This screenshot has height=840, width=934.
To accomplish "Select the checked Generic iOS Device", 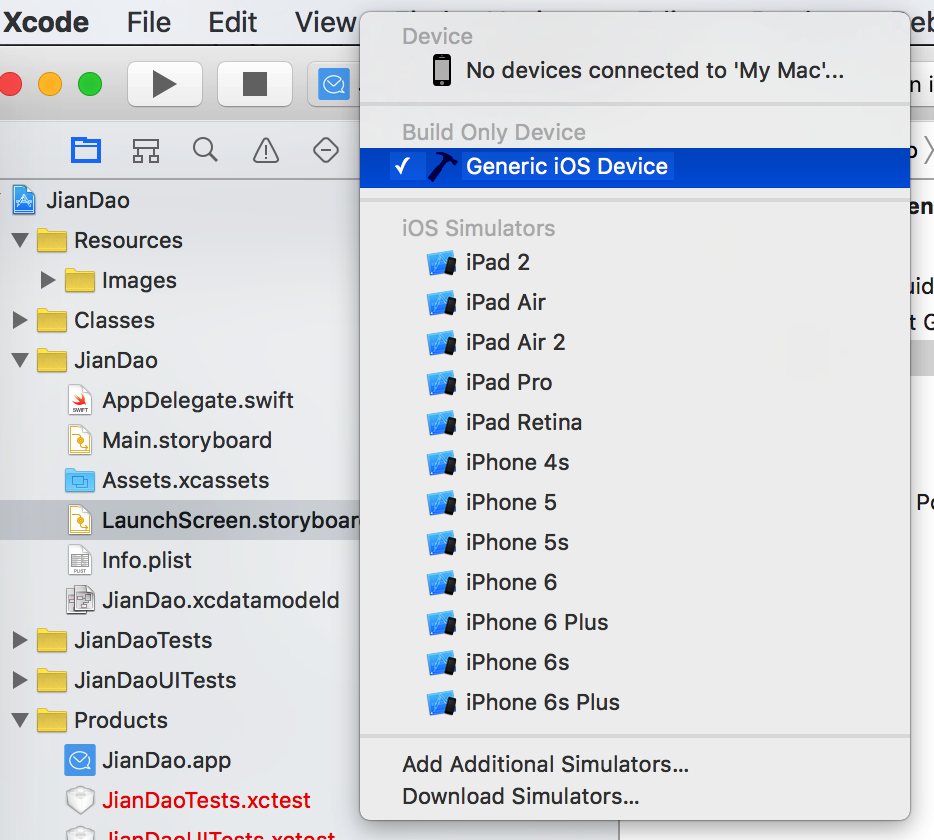I will pyautogui.click(x=566, y=167).
